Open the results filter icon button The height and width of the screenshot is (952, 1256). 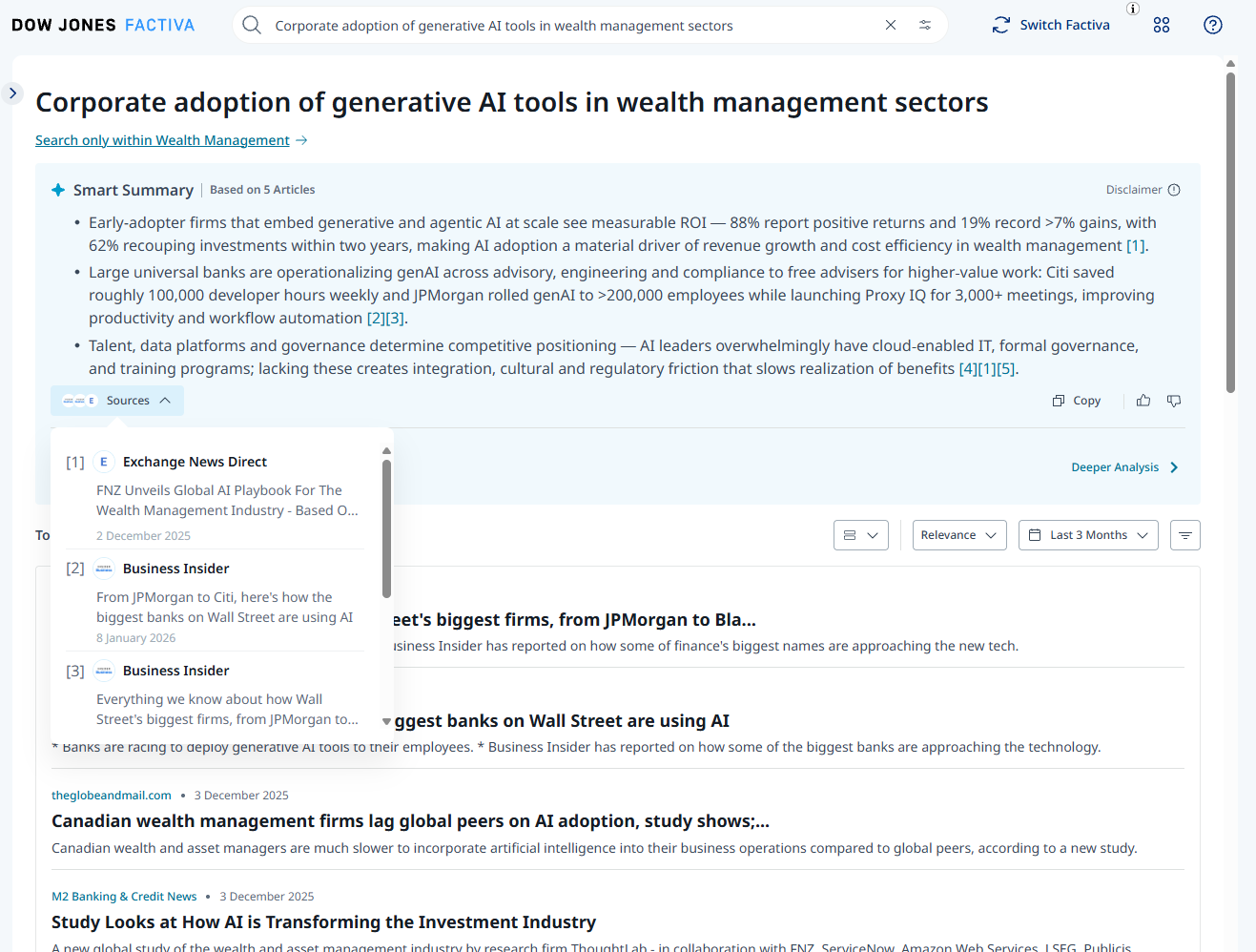(x=1184, y=535)
